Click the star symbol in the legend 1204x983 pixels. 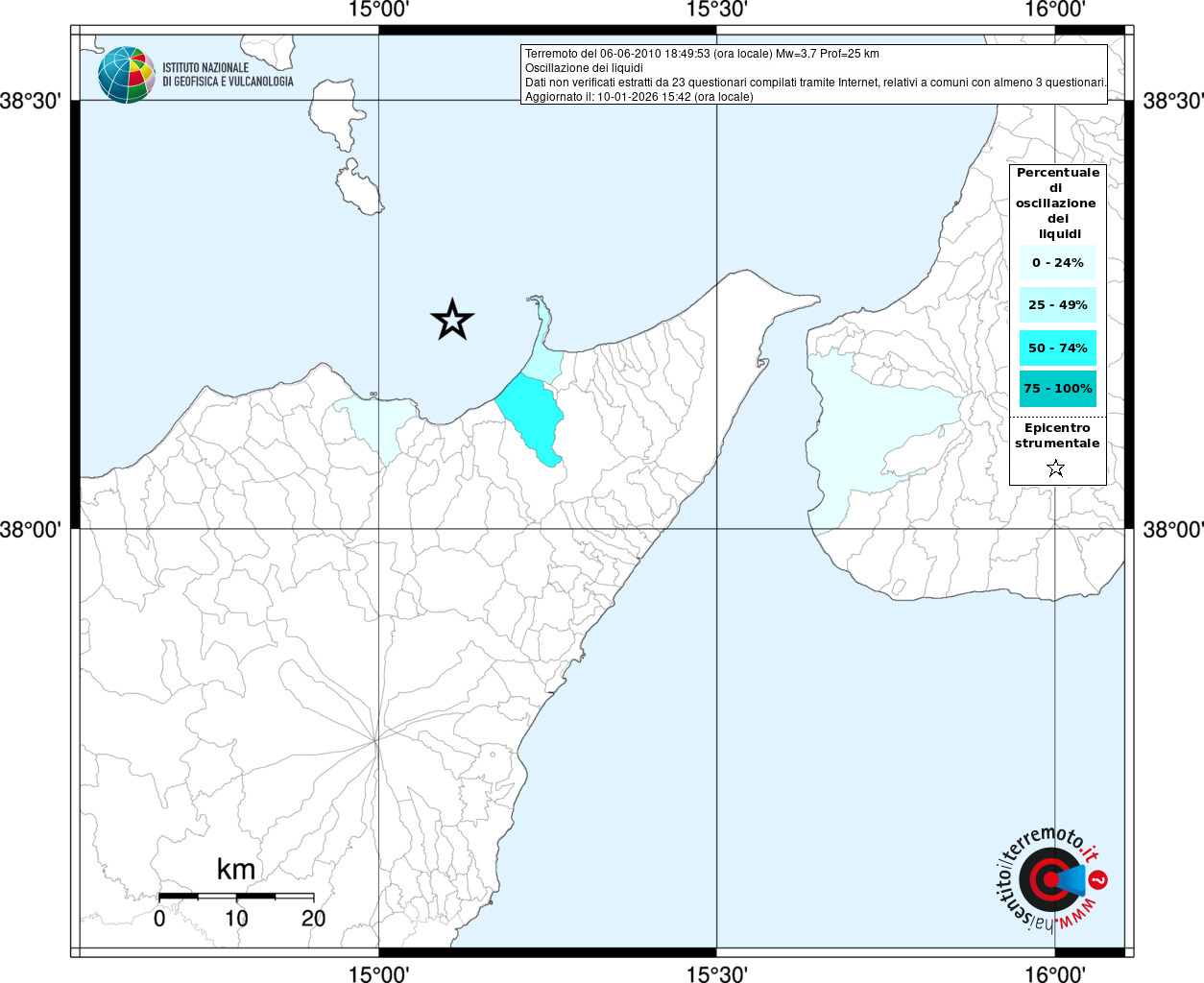1056,468
